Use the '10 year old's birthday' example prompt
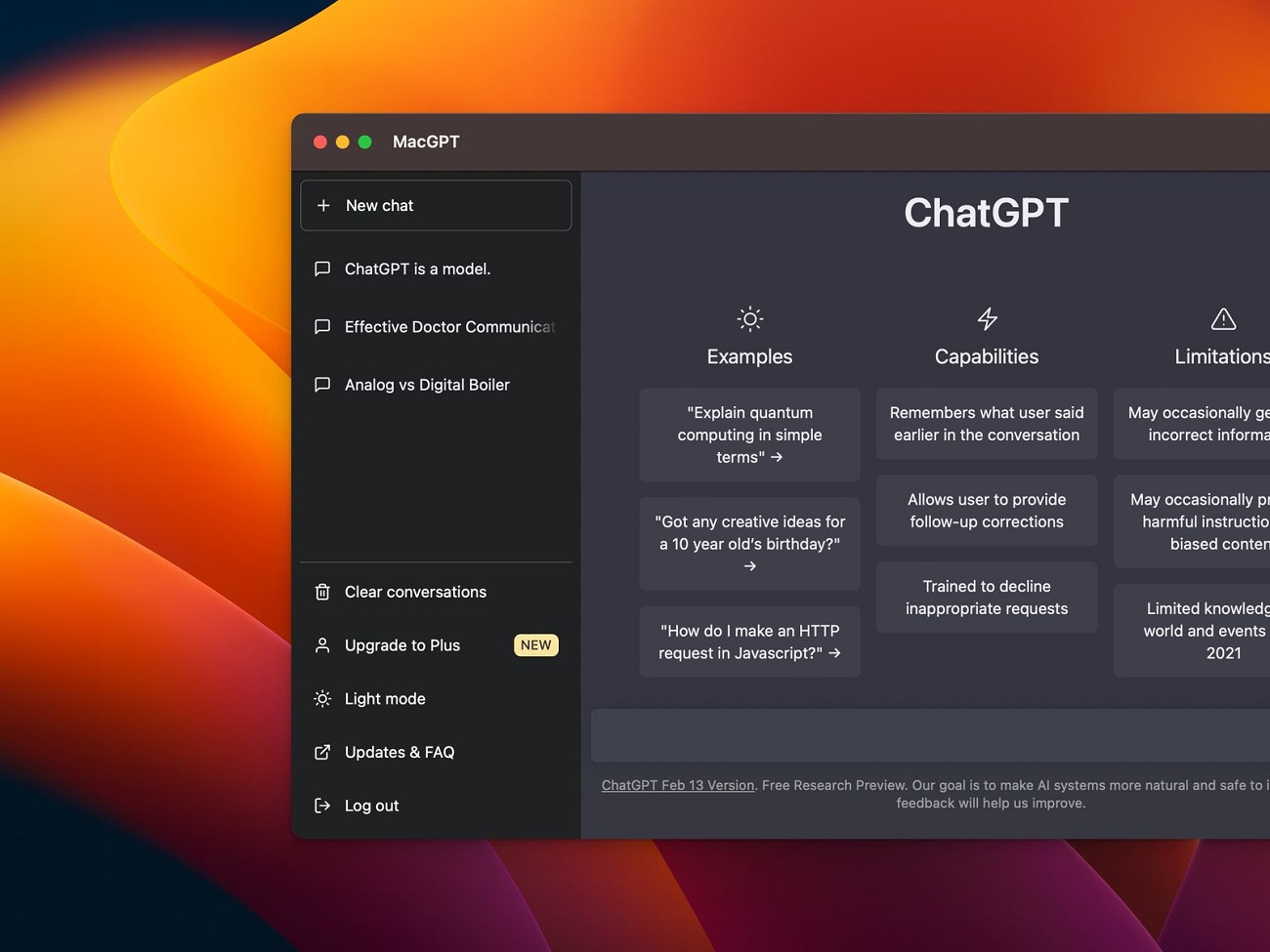This screenshot has height=952, width=1270. pos(750,544)
